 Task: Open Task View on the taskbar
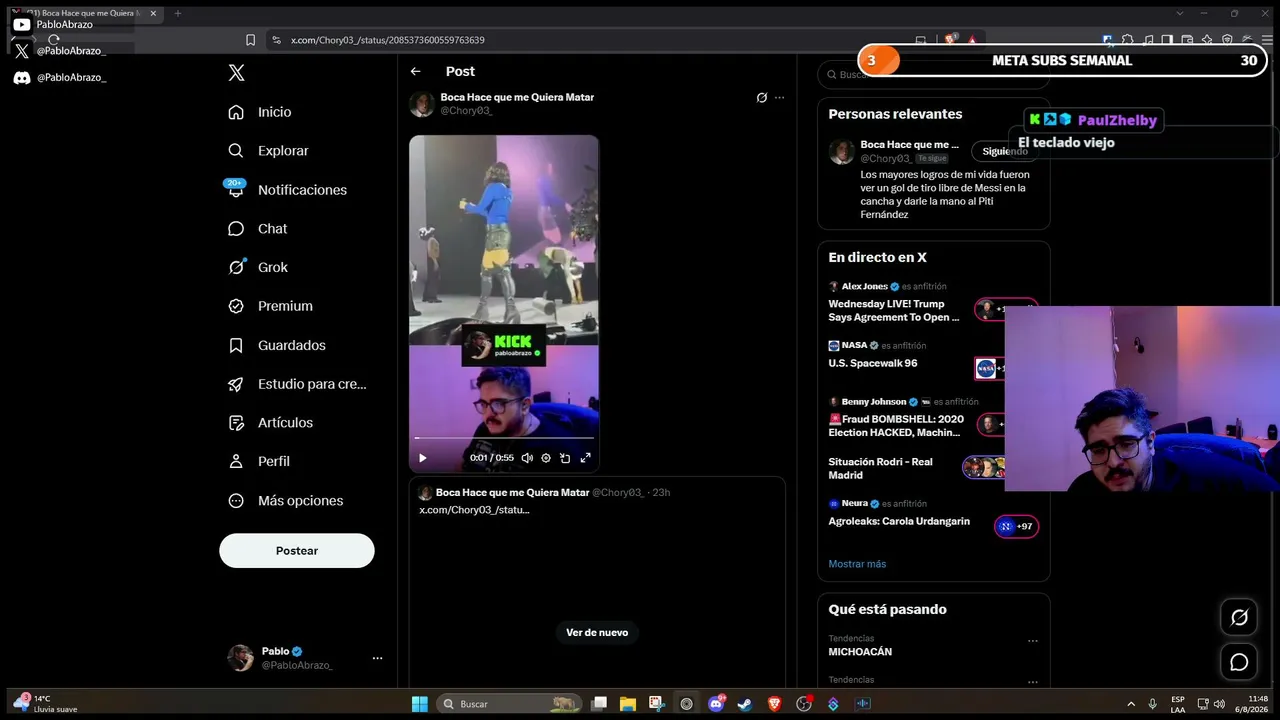point(599,704)
